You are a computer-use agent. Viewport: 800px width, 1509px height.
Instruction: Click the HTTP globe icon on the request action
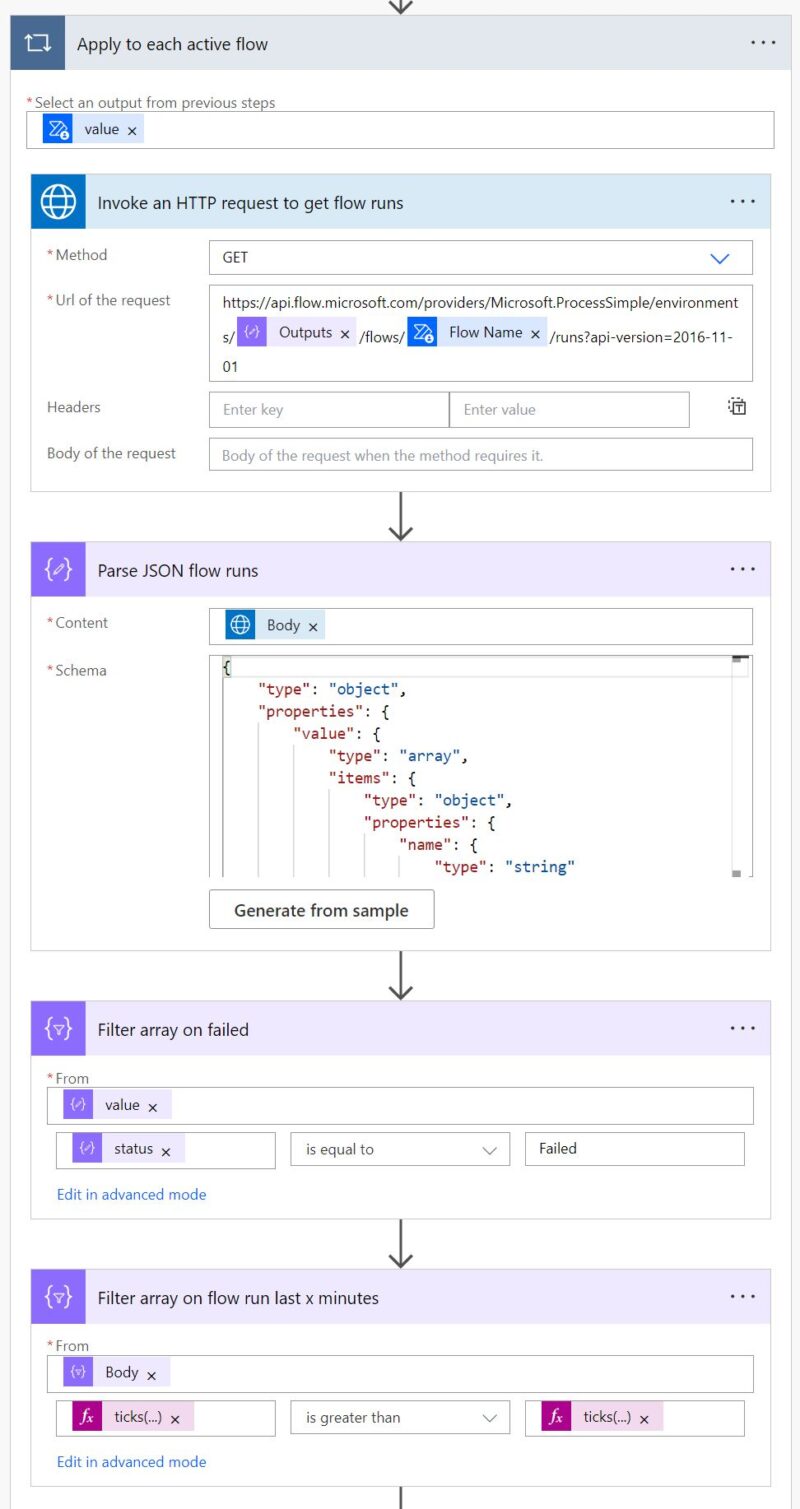click(57, 202)
